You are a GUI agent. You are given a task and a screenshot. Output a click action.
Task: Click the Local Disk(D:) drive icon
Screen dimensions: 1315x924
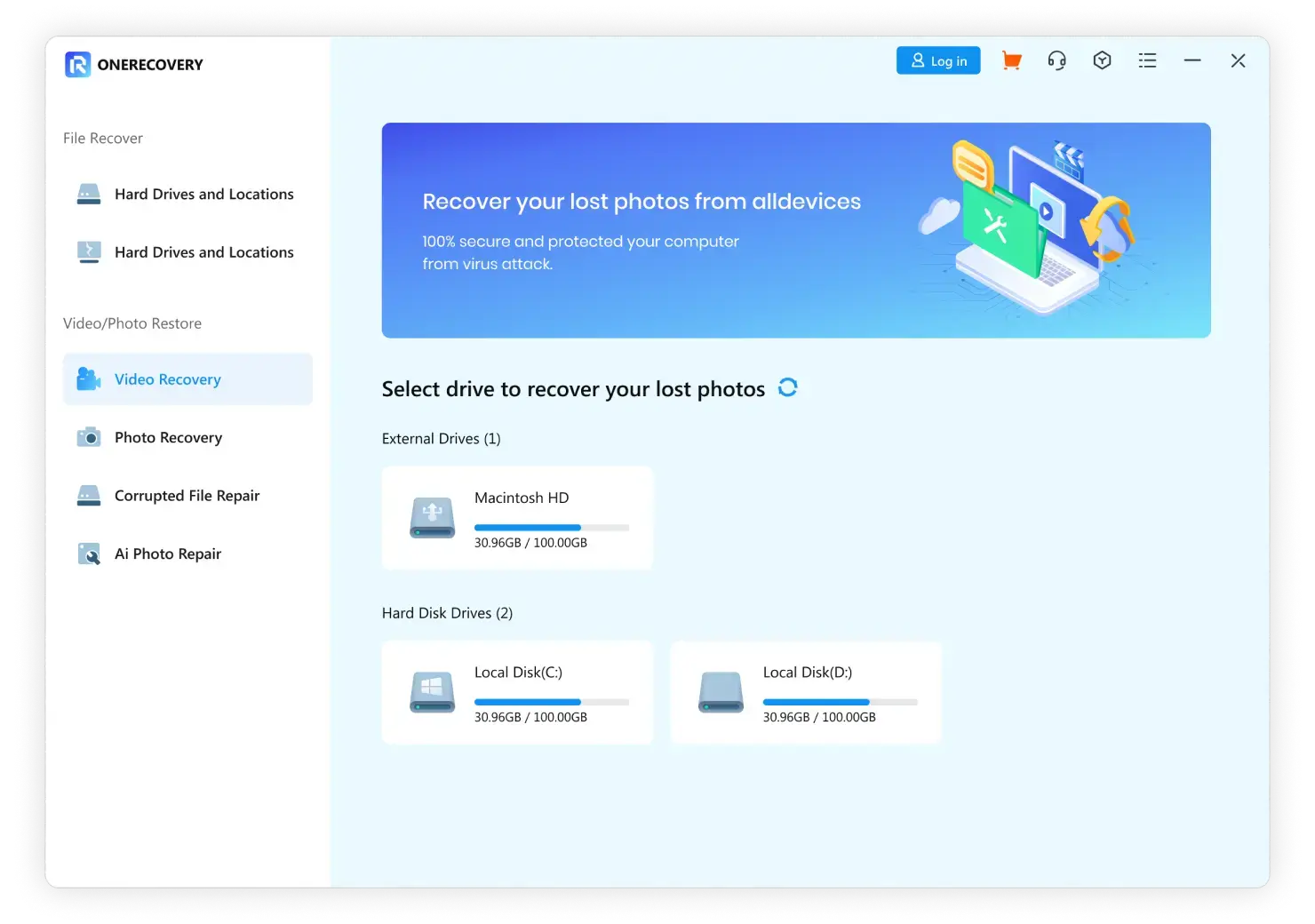pyautogui.click(x=721, y=692)
